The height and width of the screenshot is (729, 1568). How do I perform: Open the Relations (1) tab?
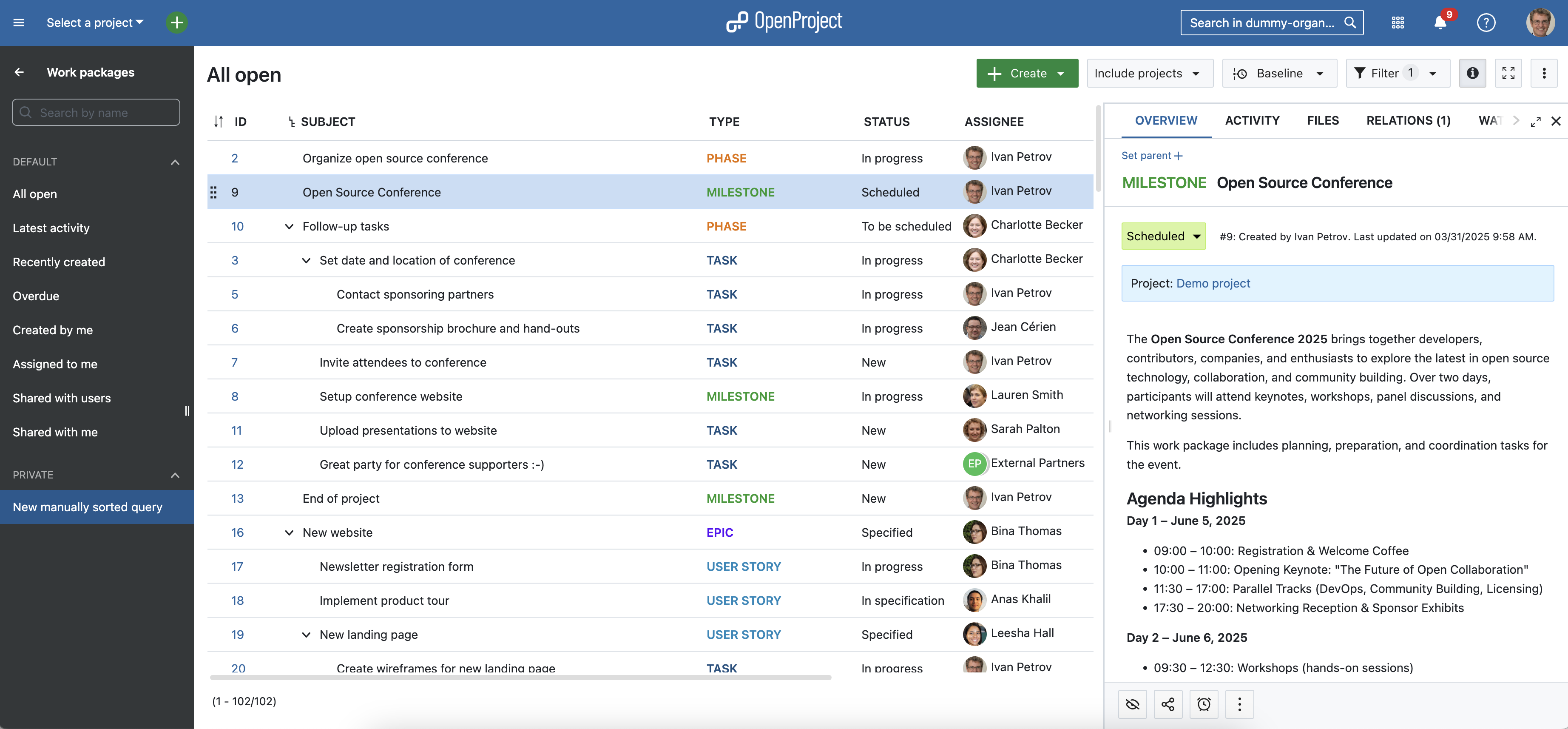(x=1407, y=121)
